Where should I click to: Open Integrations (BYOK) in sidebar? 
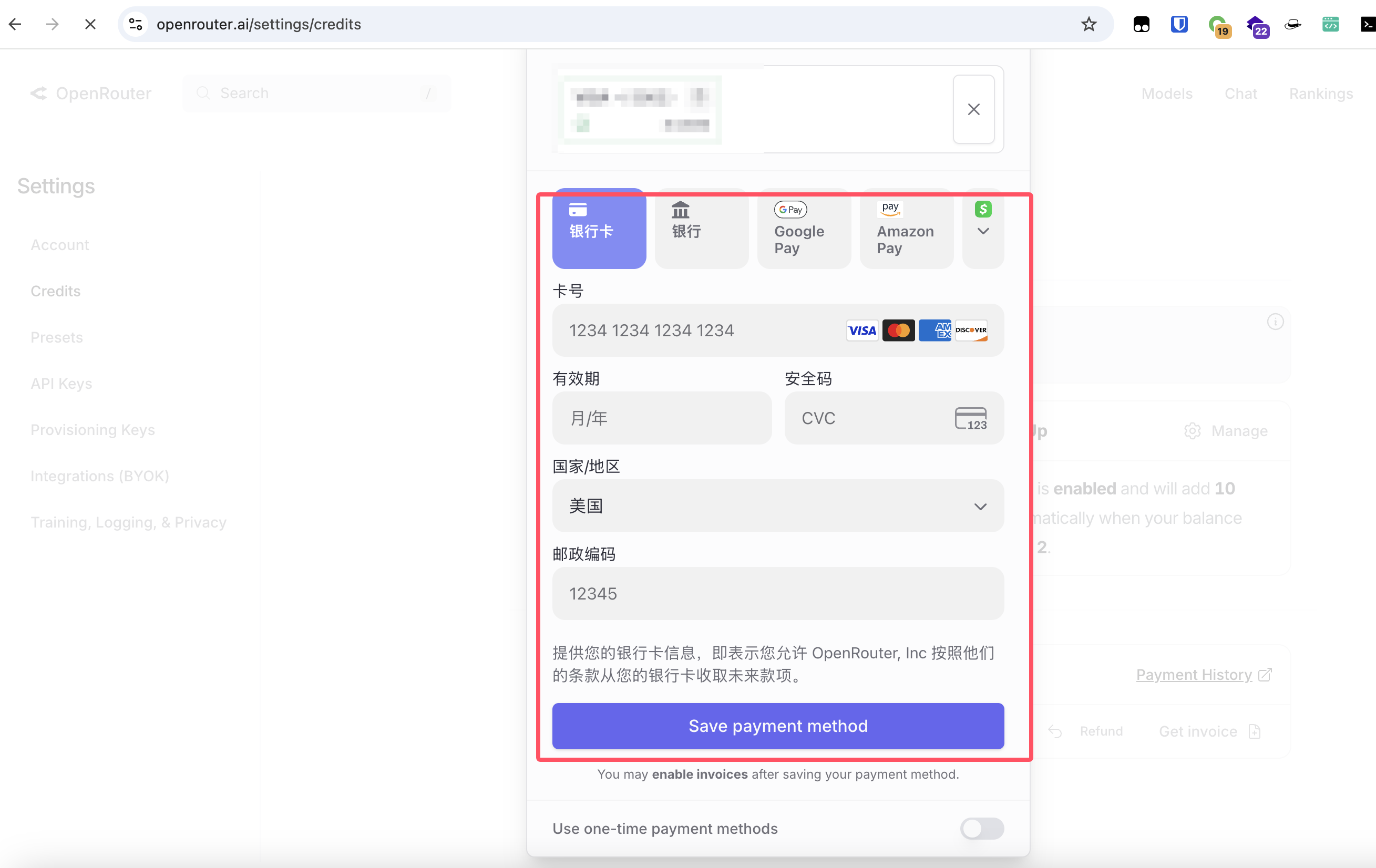click(100, 476)
